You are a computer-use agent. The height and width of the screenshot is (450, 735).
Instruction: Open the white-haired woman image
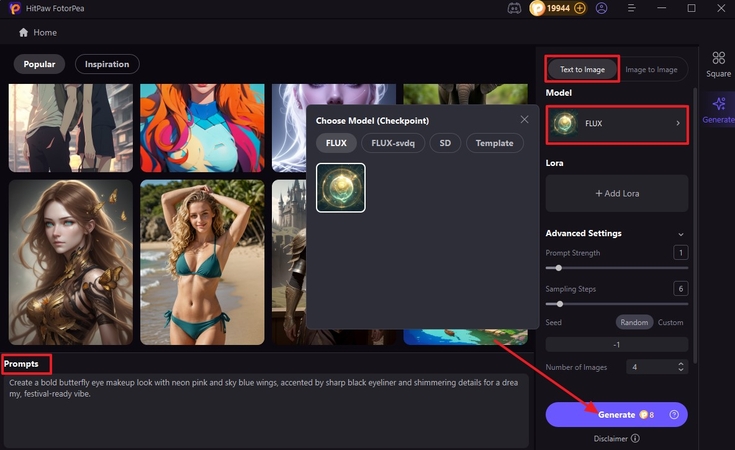289,128
